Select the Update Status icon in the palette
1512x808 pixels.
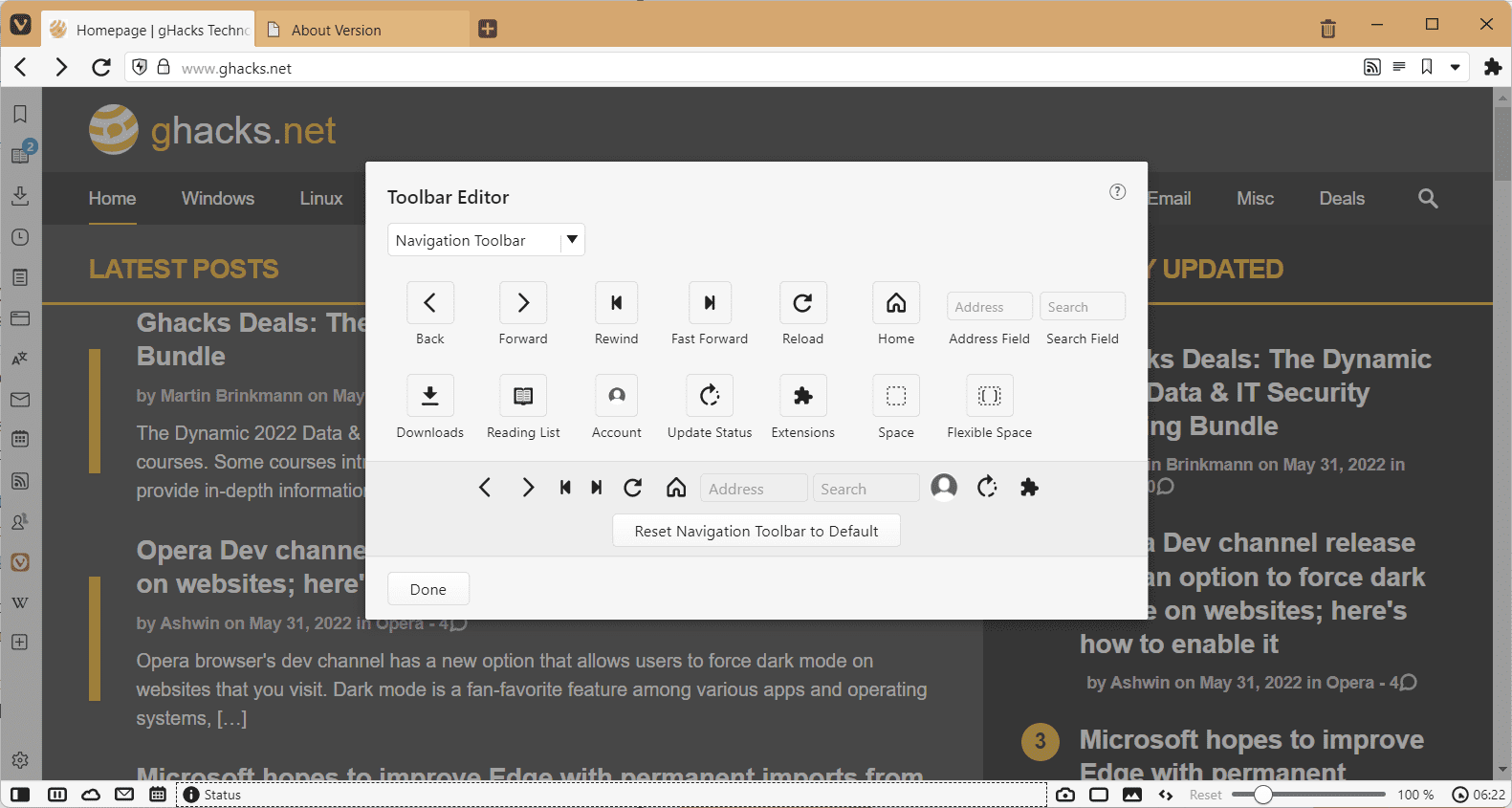pyautogui.click(x=709, y=396)
